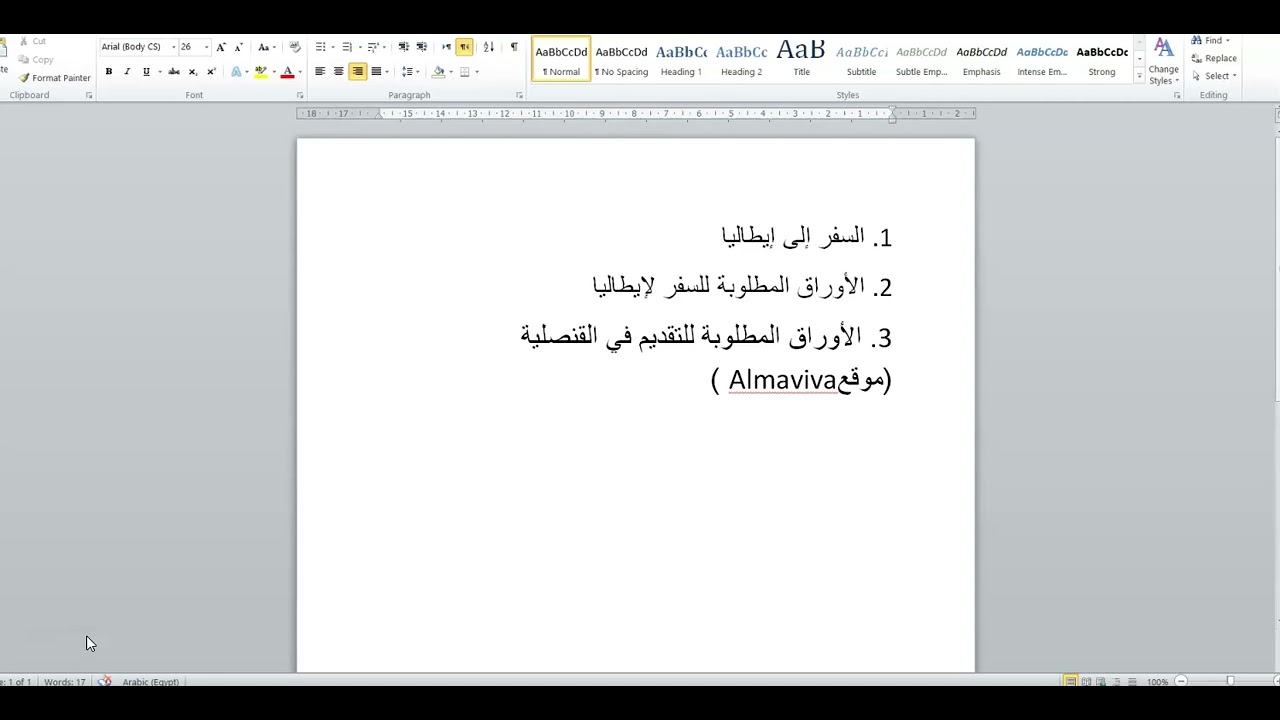Apply yellow text highlight color
1280x720 pixels.
point(260,72)
